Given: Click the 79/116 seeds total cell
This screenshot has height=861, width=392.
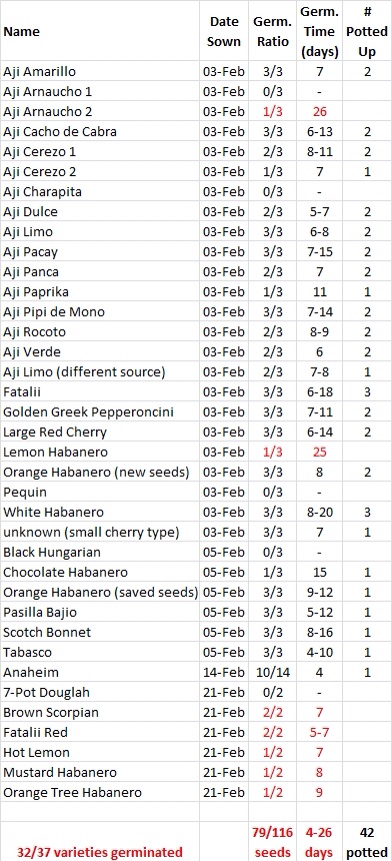Looking at the screenshot, I should coord(272,841).
